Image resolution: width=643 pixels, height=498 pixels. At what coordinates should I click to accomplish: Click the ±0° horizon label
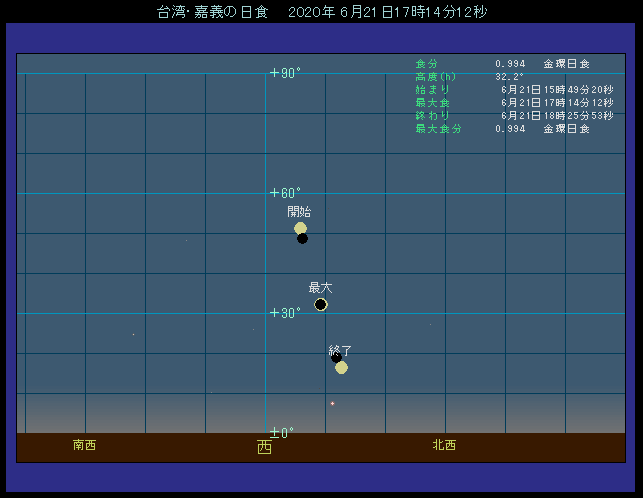tap(281, 433)
